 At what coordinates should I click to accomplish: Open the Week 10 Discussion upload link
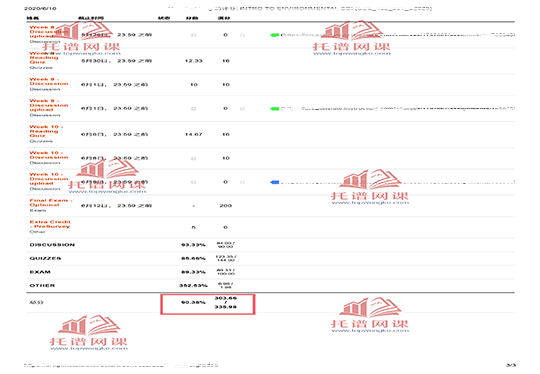tap(49, 179)
